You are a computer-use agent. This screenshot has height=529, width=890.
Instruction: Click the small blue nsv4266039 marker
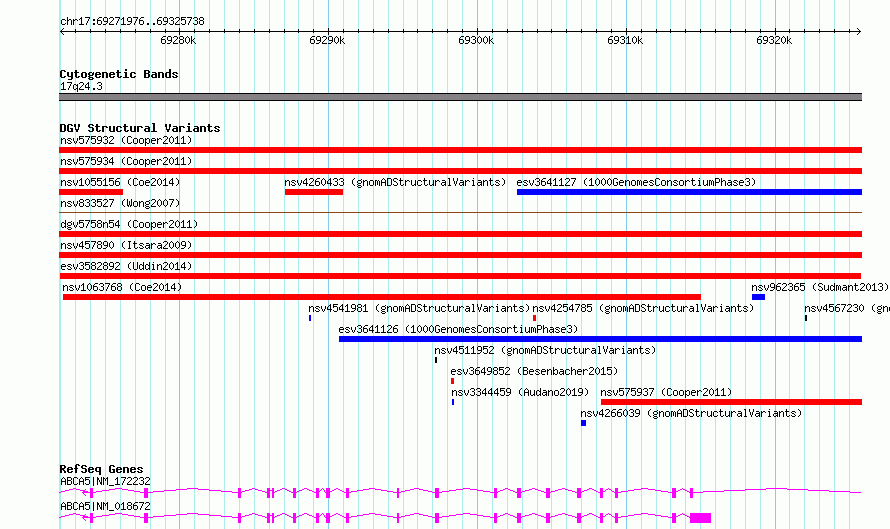click(x=583, y=423)
